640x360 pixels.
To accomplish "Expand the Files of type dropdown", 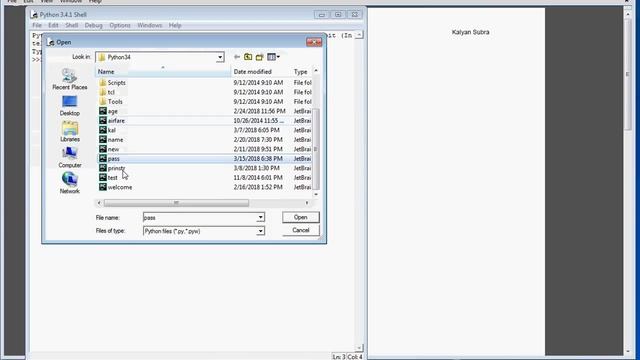I will tap(260, 231).
